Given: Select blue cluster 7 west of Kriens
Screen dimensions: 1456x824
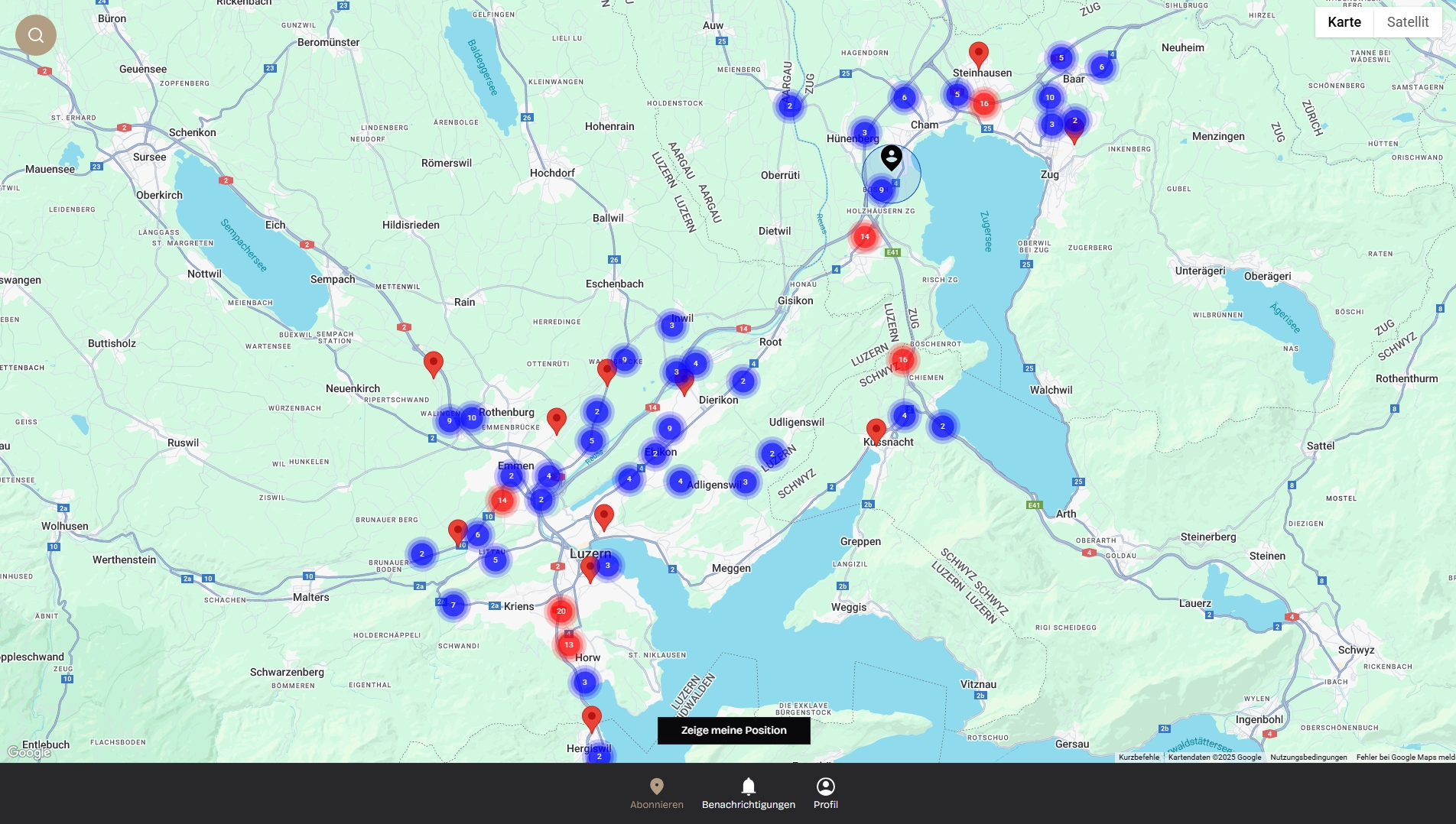Looking at the screenshot, I should [x=453, y=605].
